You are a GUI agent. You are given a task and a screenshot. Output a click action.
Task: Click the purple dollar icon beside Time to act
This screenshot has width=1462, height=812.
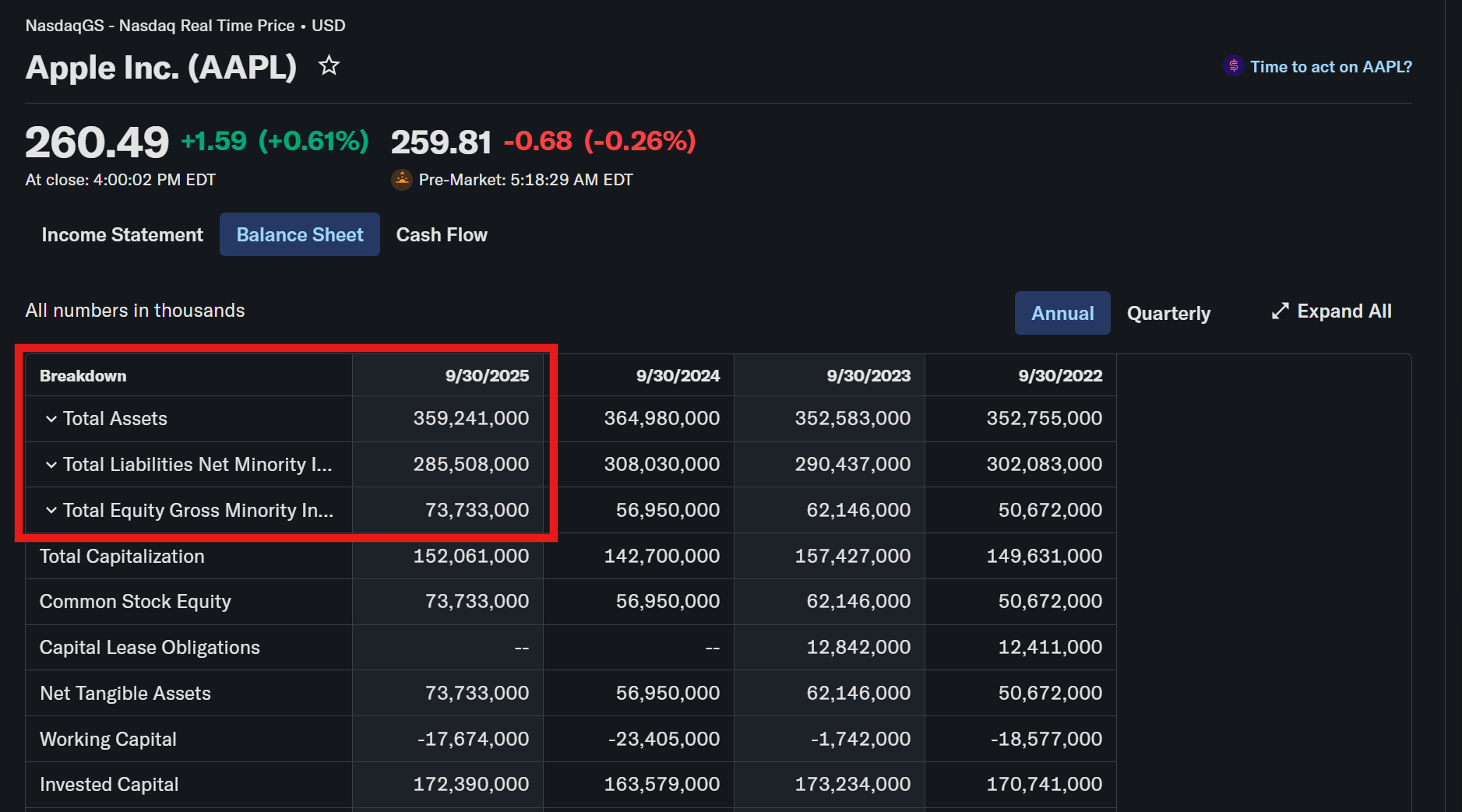[x=1232, y=66]
